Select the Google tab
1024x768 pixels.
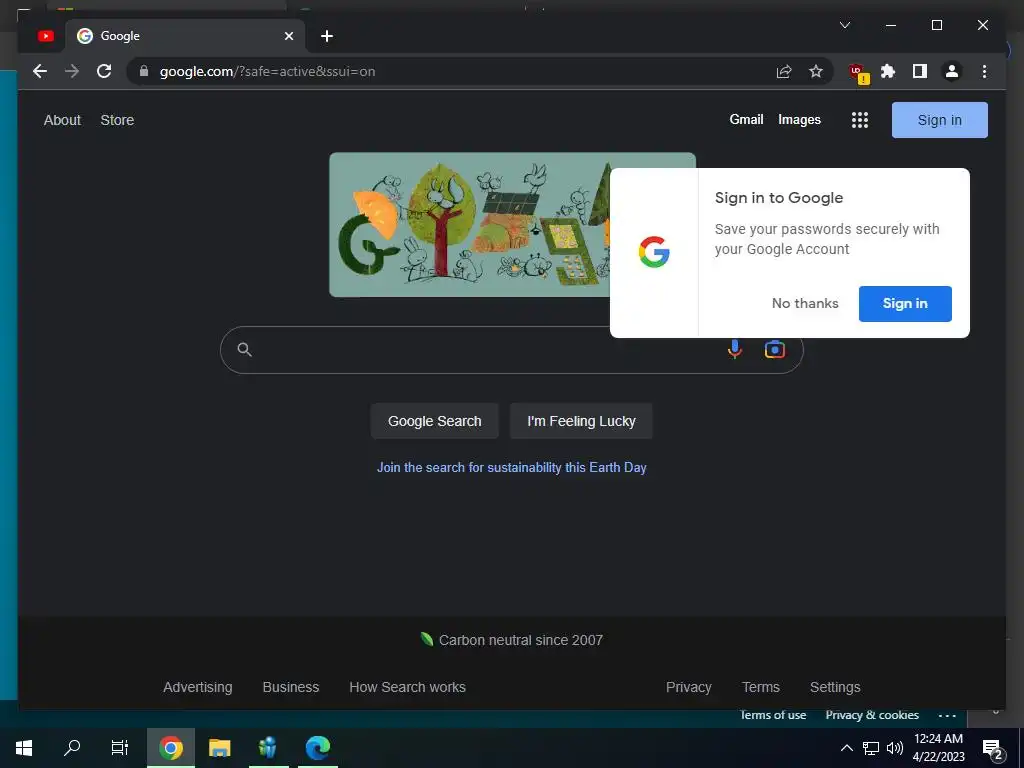pyautogui.click(x=185, y=36)
